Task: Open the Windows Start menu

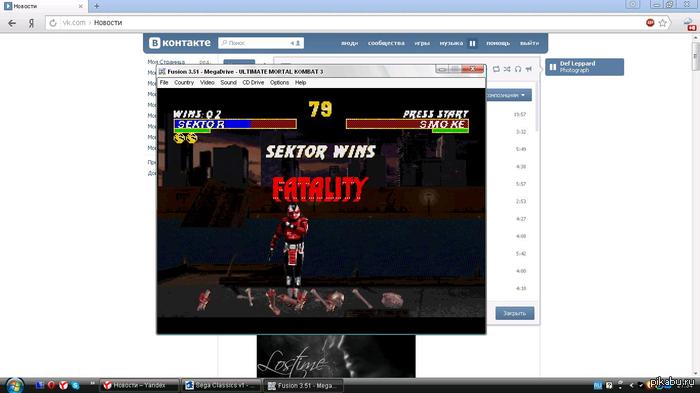Action: click(14, 385)
